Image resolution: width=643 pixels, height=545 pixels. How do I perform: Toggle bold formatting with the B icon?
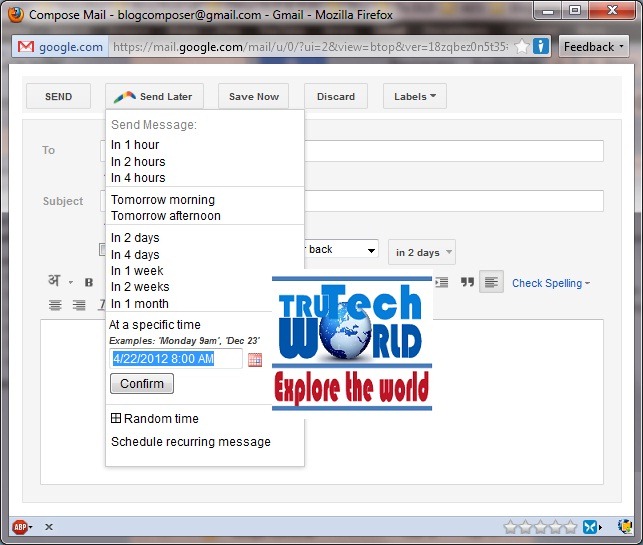89,283
